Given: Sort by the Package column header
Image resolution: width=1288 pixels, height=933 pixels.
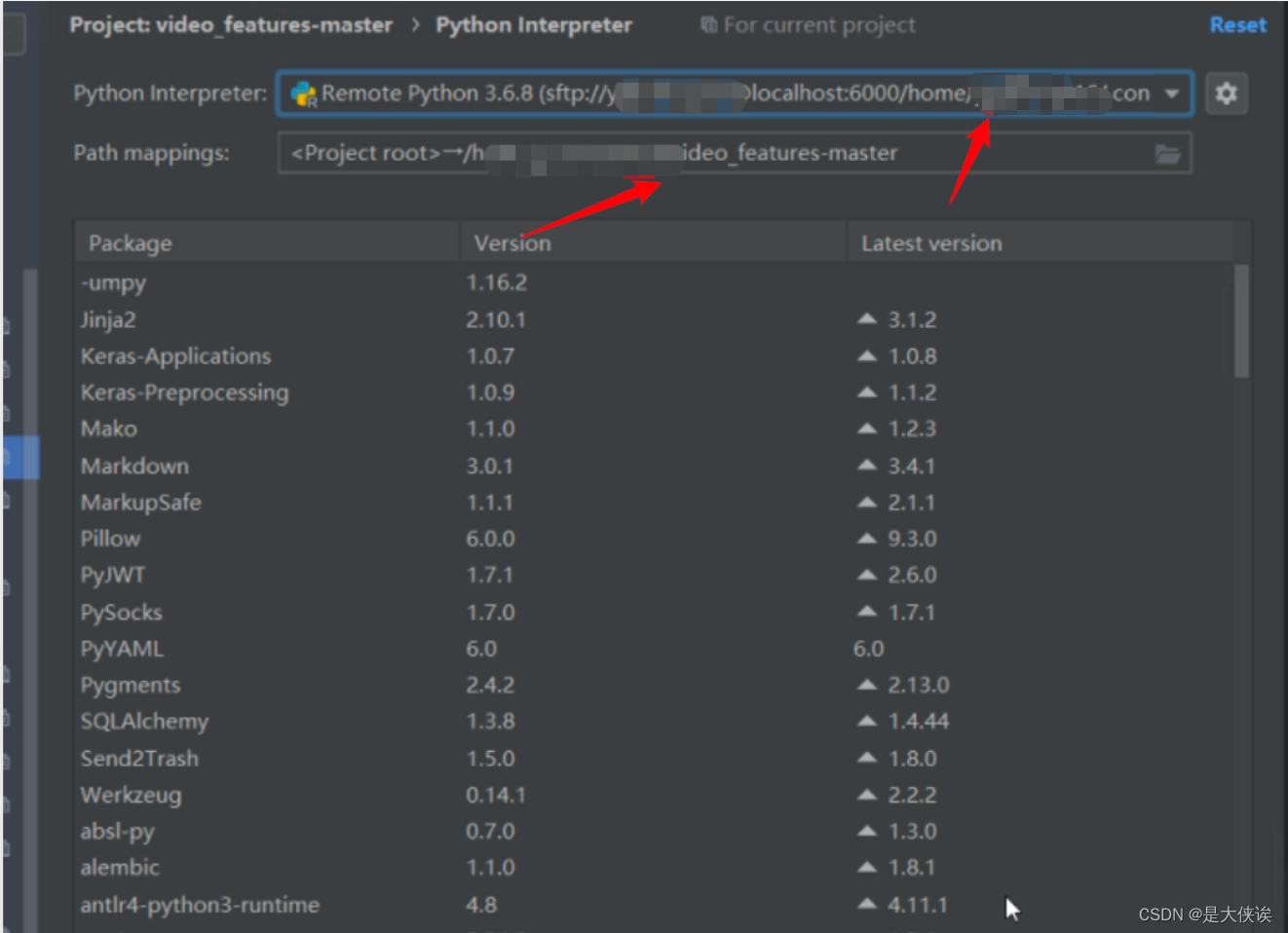Looking at the screenshot, I should pyautogui.click(x=267, y=243).
